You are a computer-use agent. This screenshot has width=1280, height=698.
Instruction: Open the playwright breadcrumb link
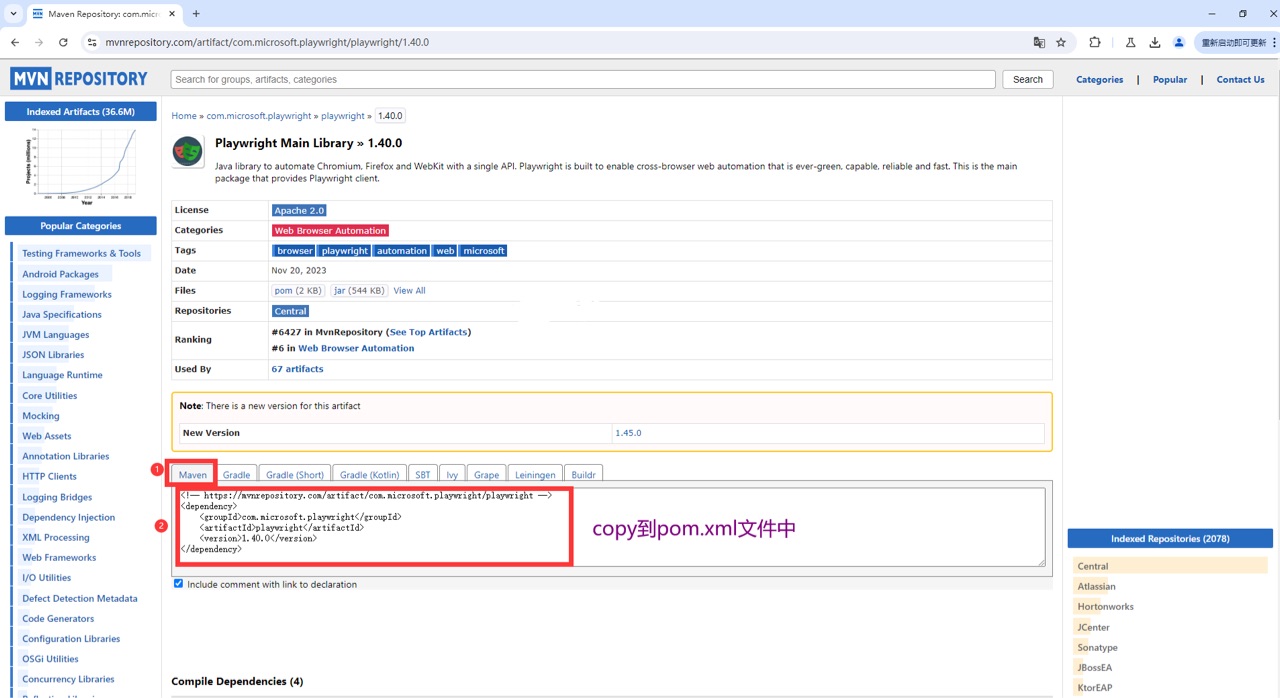click(343, 116)
